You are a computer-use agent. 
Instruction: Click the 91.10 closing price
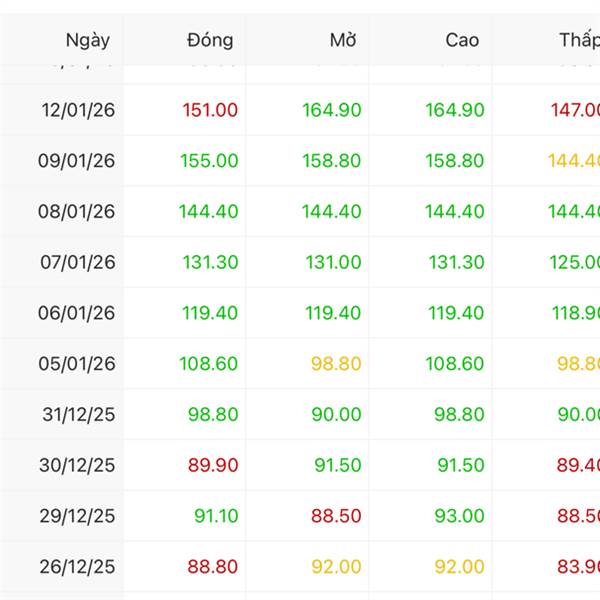coord(216,516)
